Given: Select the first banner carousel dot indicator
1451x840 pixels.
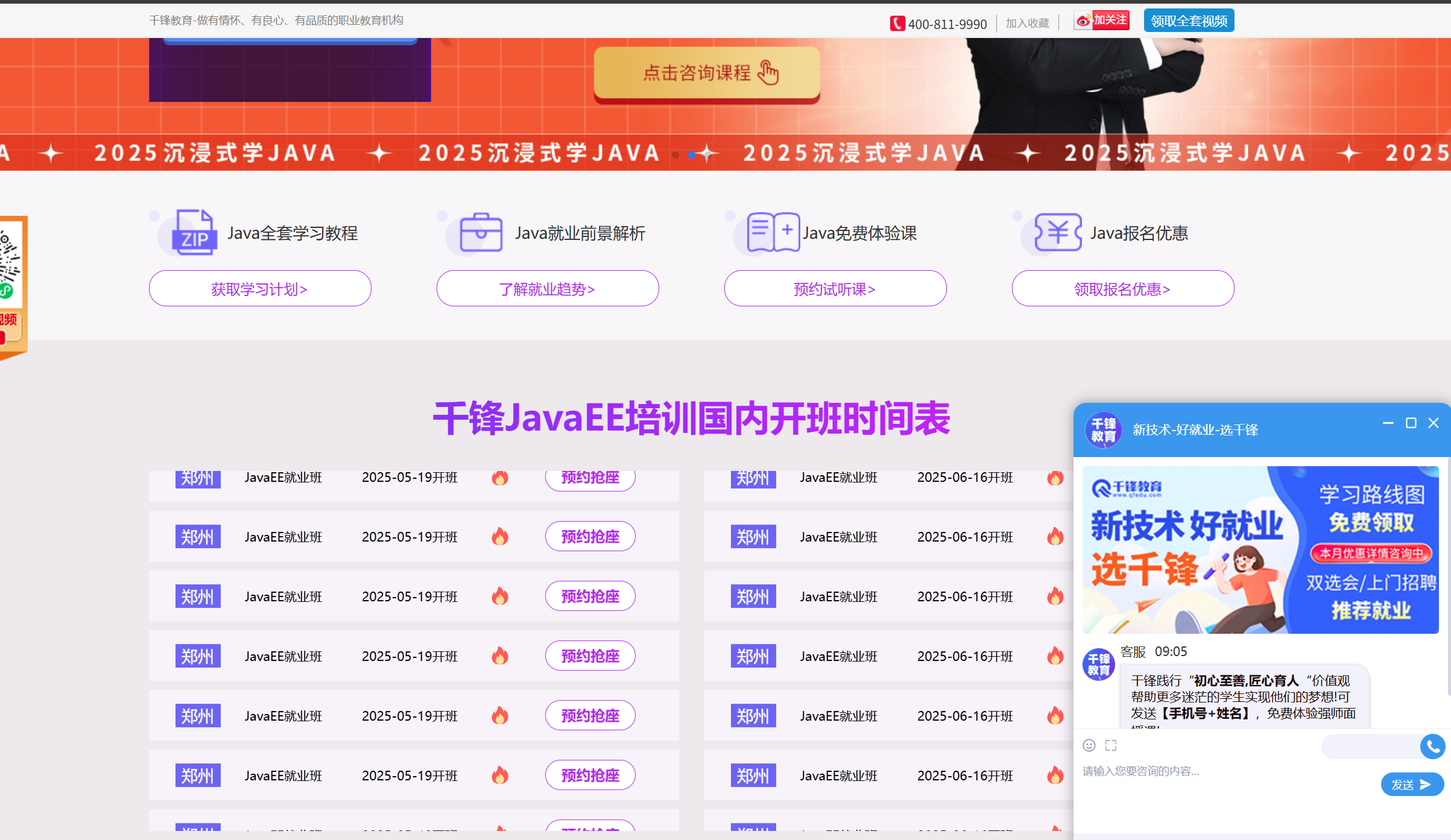Looking at the screenshot, I should (x=675, y=155).
